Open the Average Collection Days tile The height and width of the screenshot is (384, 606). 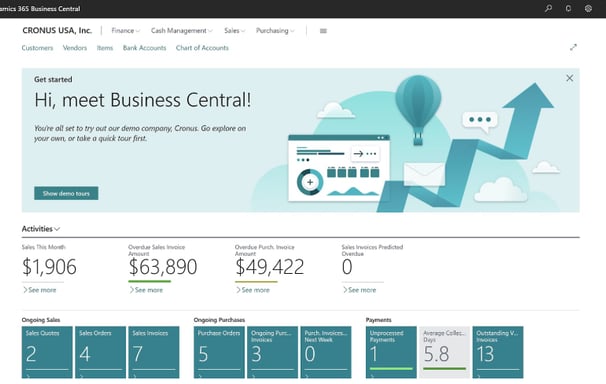(x=444, y=352)
